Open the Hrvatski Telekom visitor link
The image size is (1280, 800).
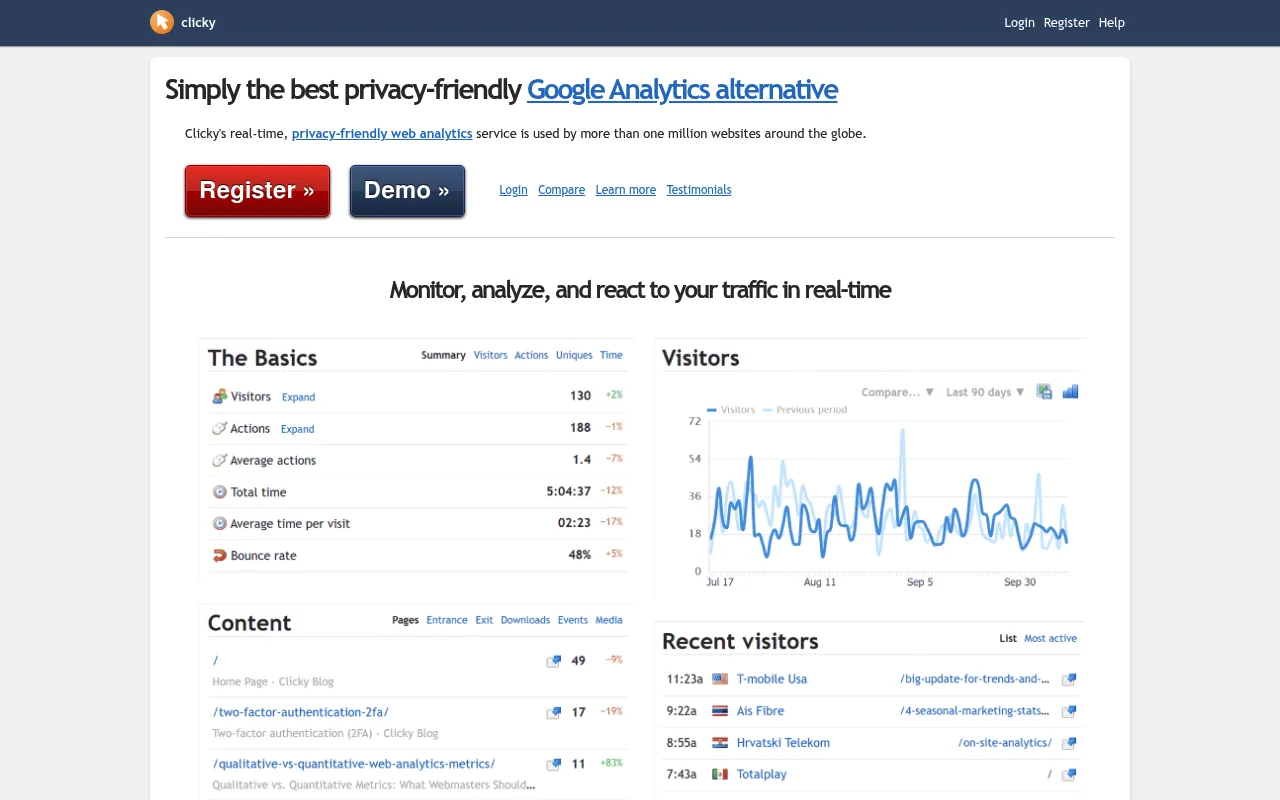tap(783, 743)
